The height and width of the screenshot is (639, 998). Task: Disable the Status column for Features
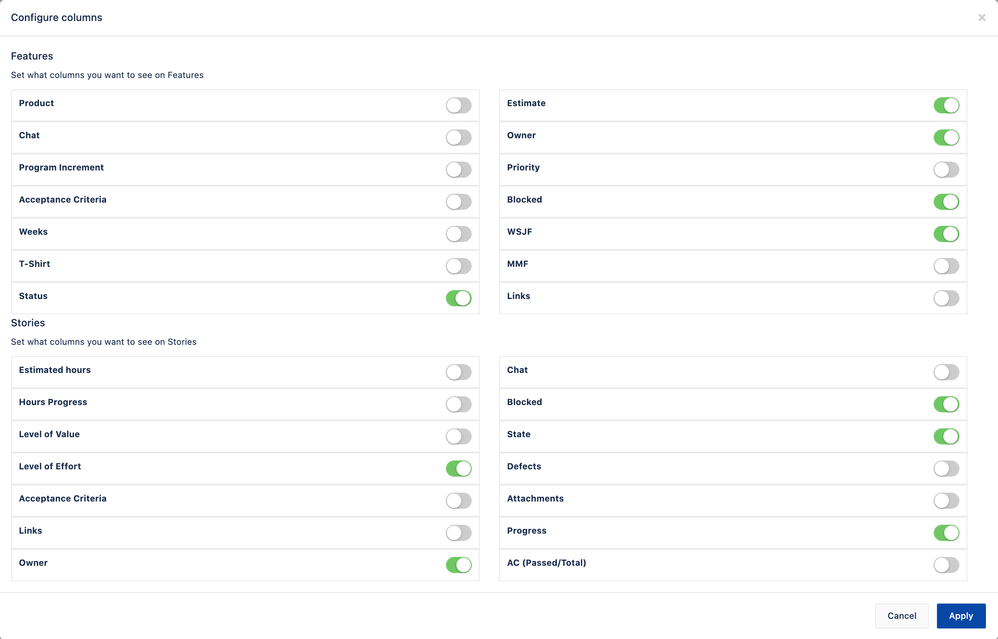pyautogui.click(x=458, y=297)
